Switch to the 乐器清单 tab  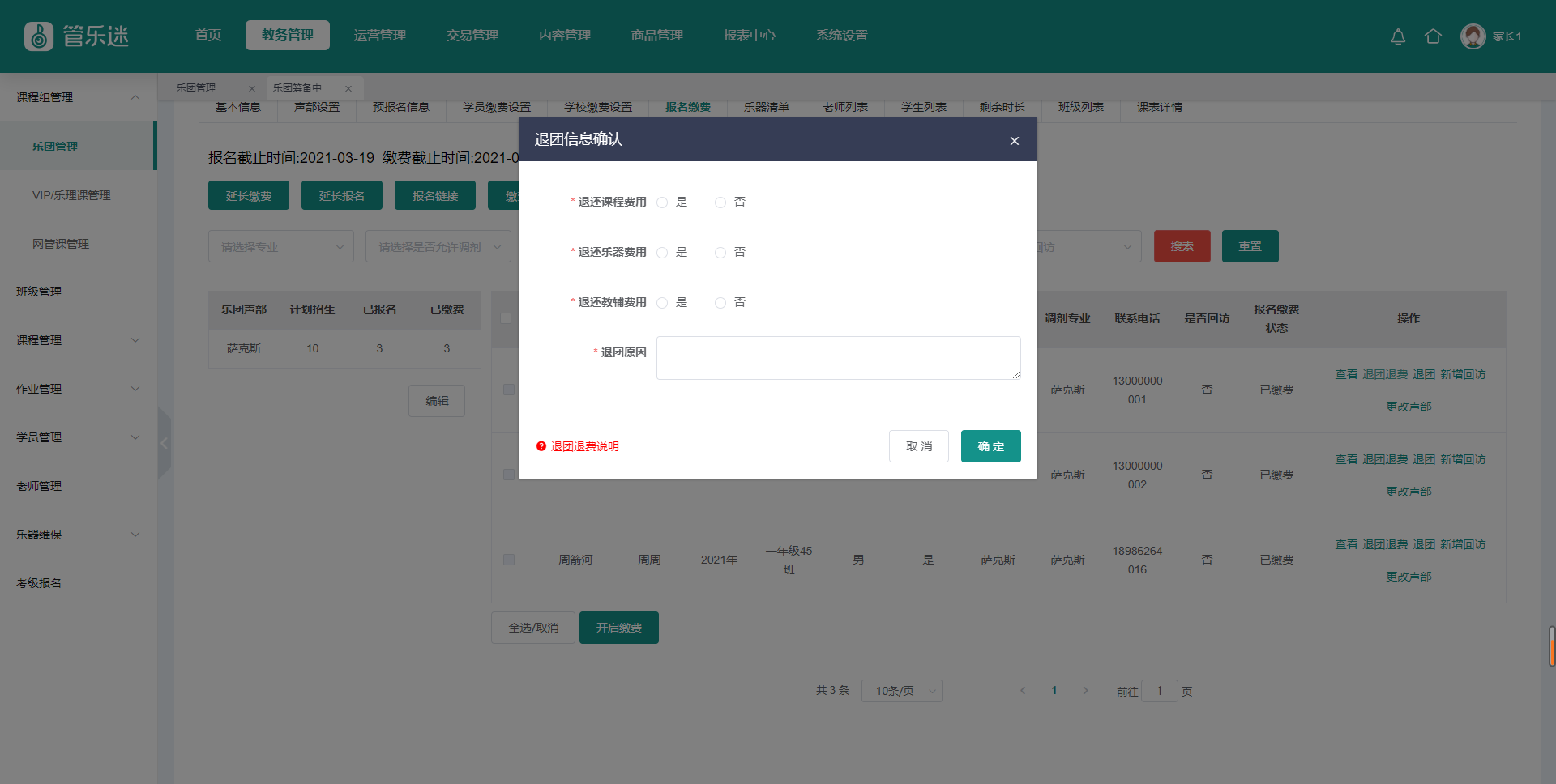coord(766,107)
